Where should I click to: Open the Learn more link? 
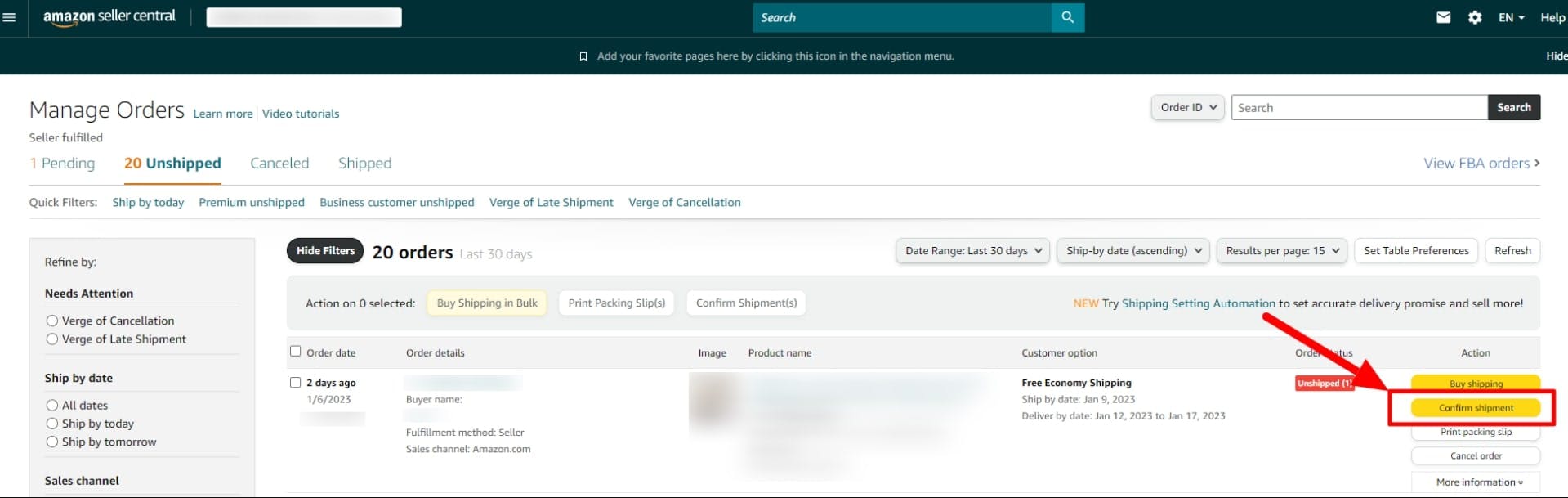(223, 114)
